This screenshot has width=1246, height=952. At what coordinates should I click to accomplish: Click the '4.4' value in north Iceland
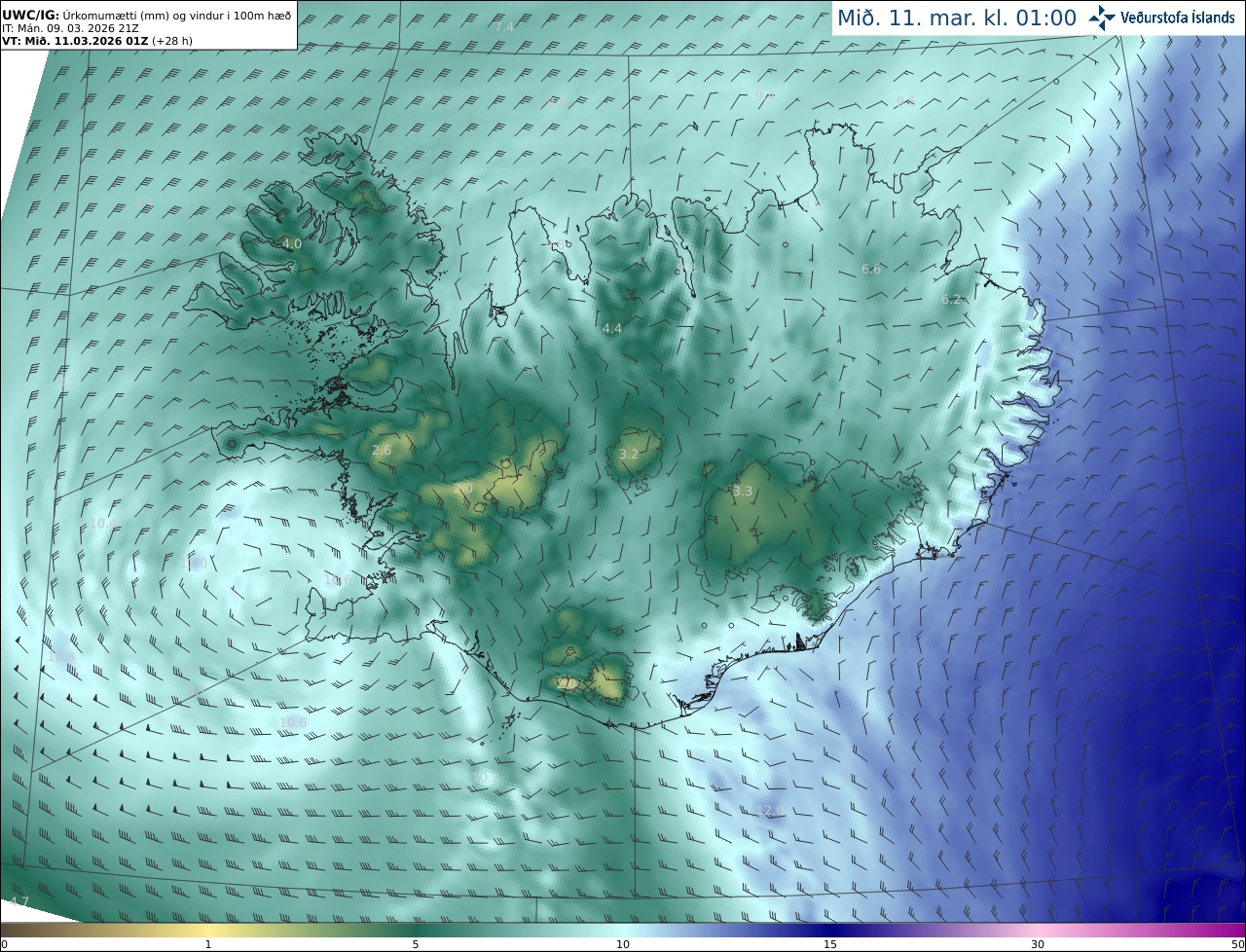(611, 329)
